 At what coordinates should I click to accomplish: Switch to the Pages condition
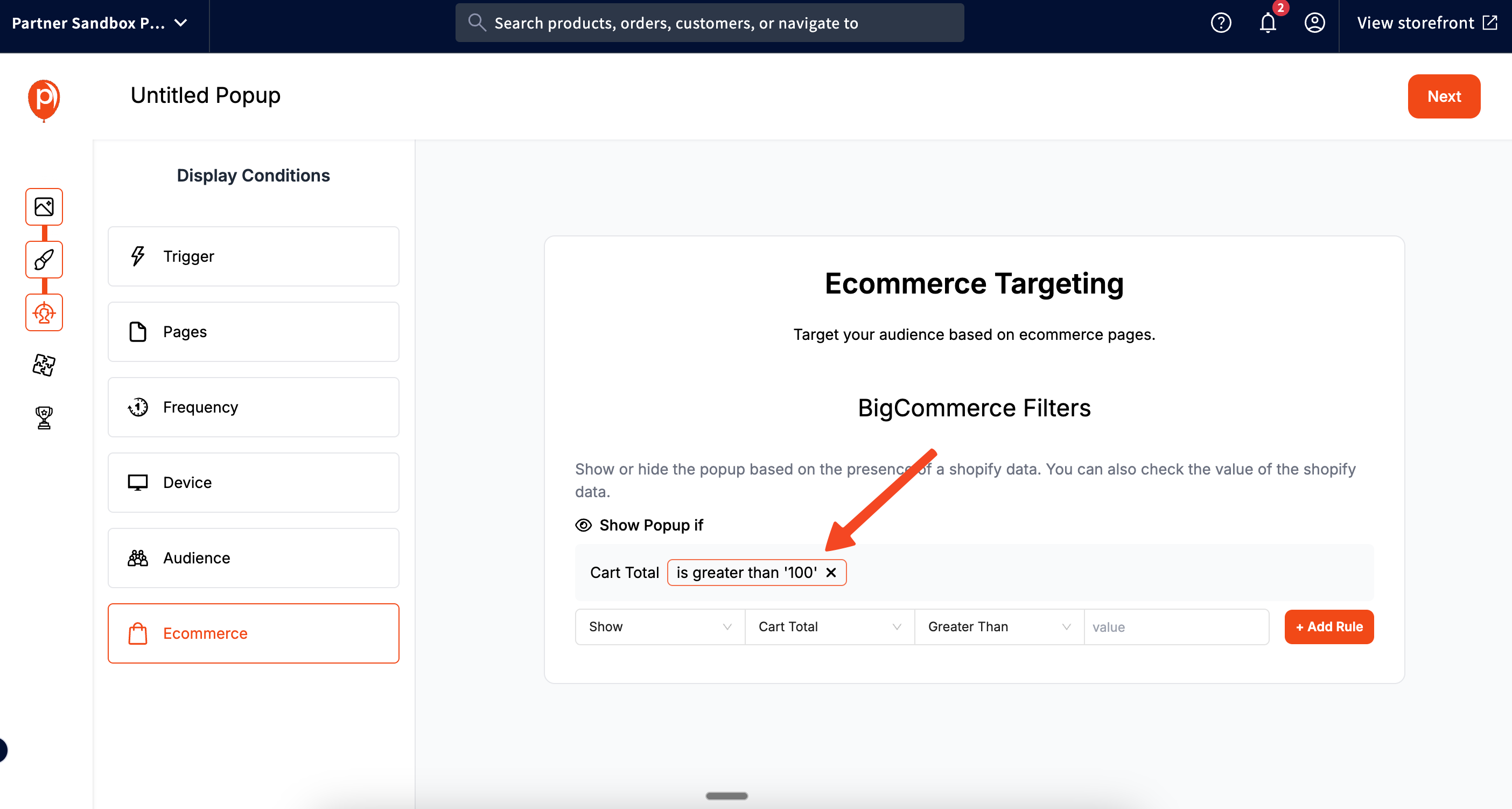pyautogui.click(x=254, y=331)
